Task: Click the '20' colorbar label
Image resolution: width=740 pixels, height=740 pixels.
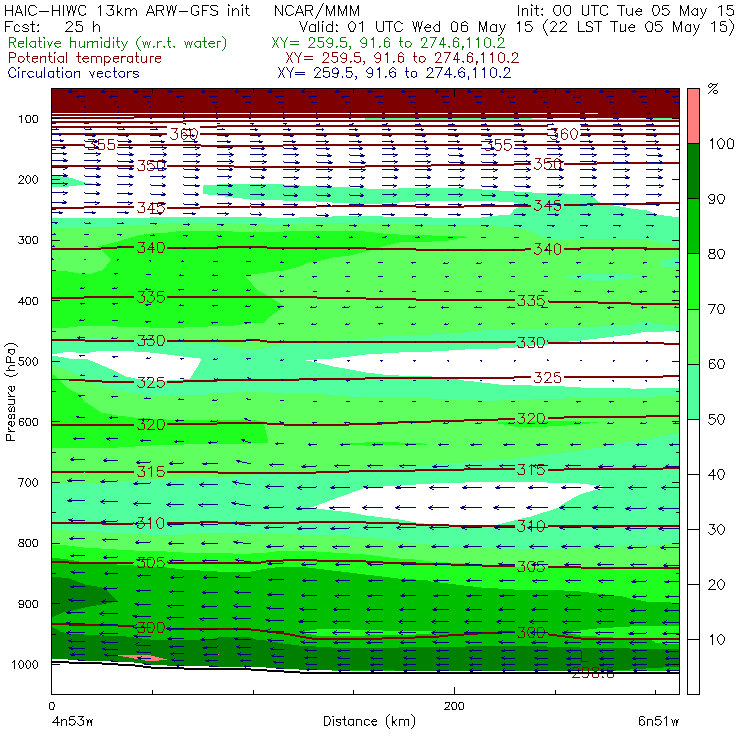Action: point(716,585)
